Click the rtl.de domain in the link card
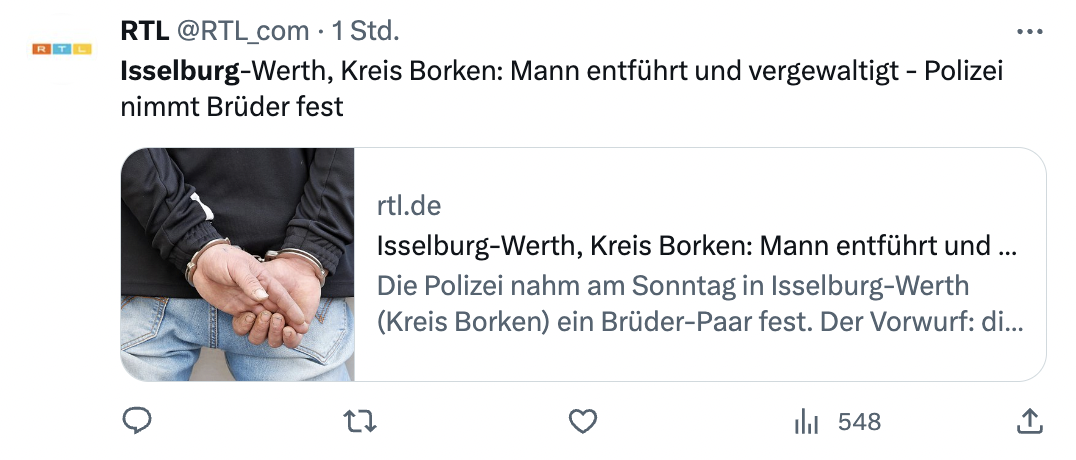 point(409,206)
